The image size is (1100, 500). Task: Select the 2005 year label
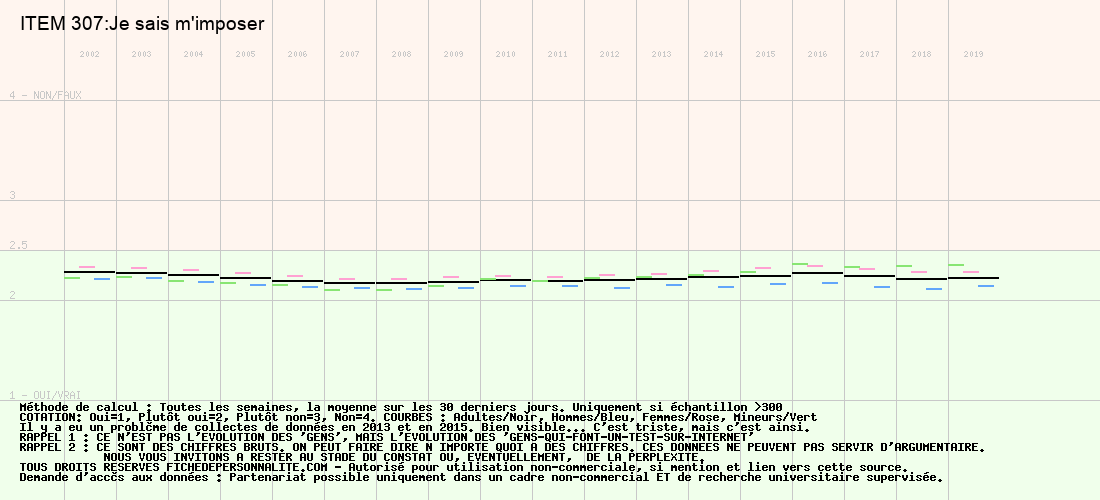click(246, 54)
